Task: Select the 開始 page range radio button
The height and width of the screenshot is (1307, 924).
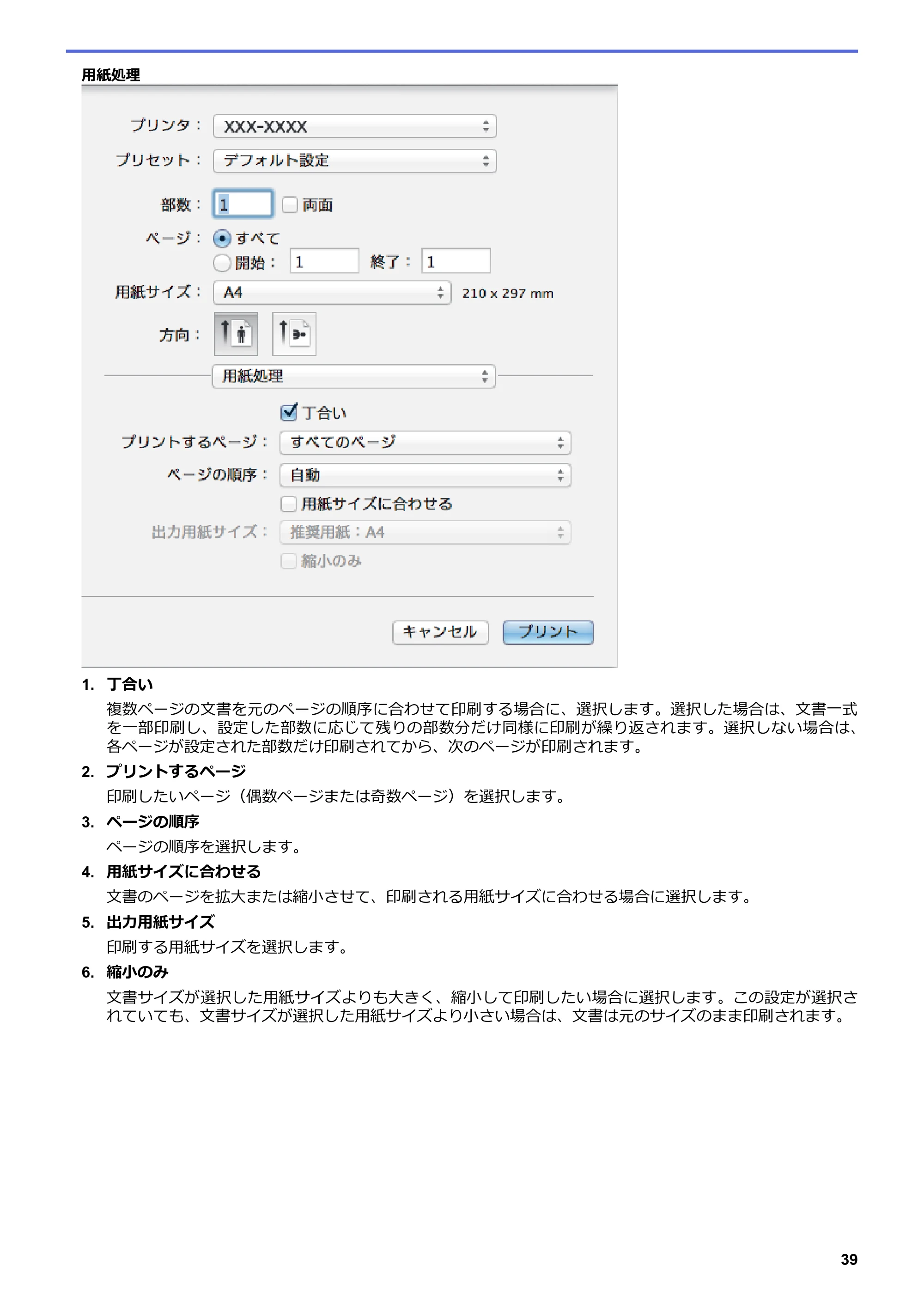Action: pyautogui.click(x=222, y=262)
